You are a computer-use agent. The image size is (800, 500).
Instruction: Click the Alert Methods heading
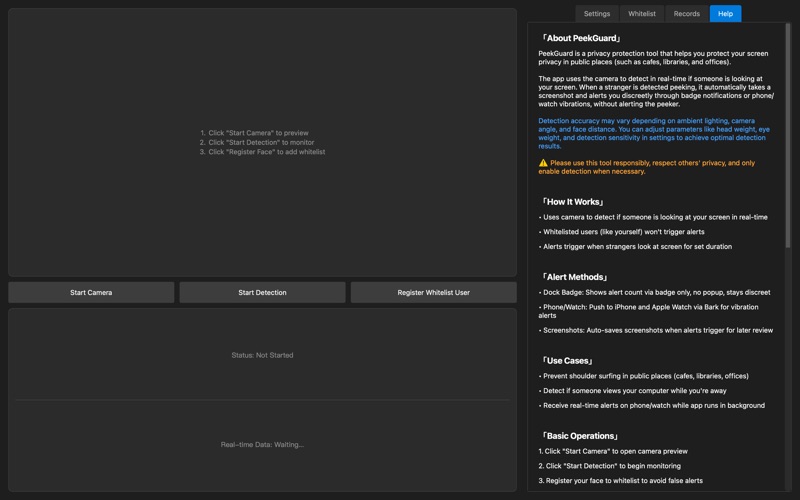click(x=574, y=277)
